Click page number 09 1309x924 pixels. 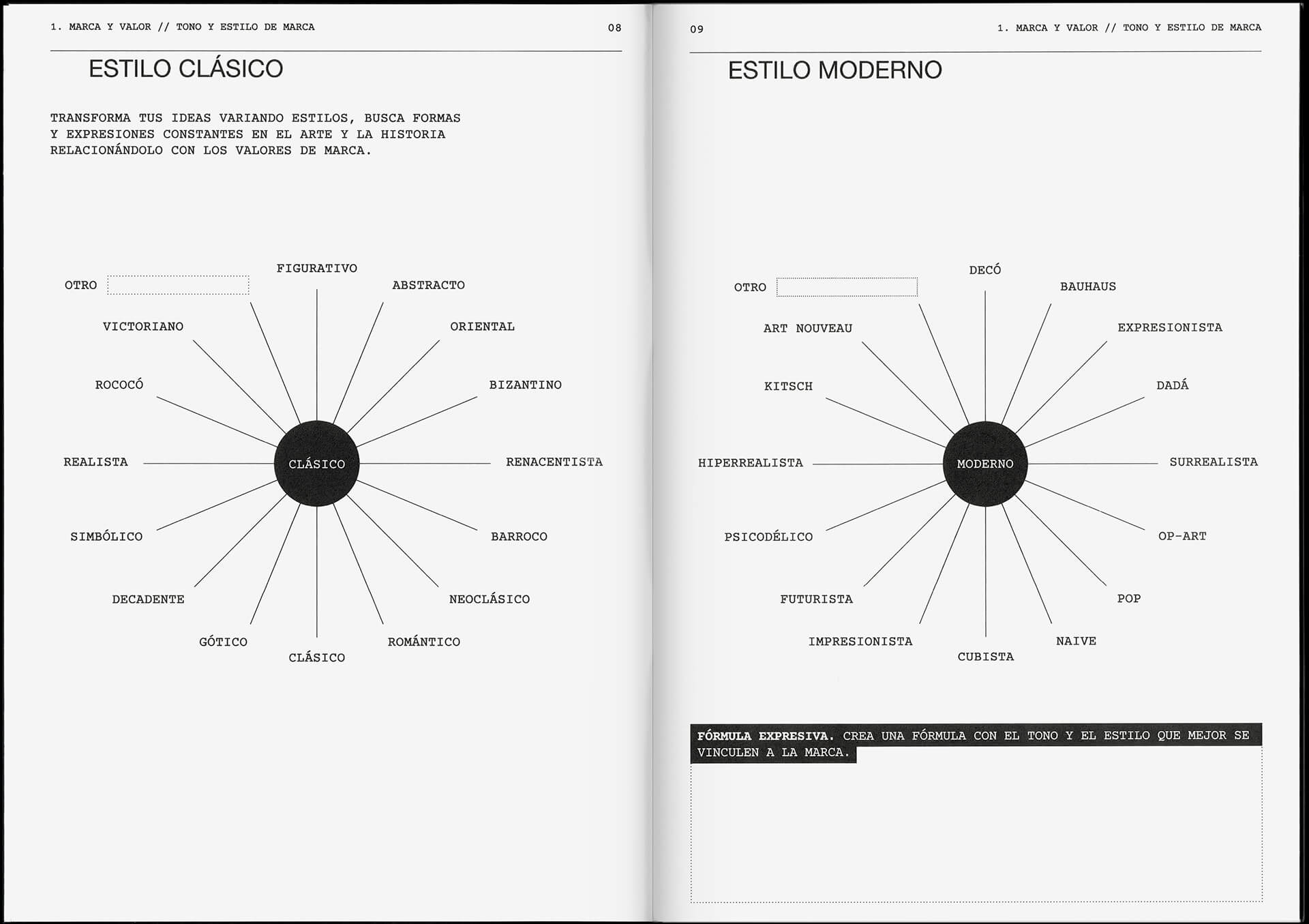click(x=697, y=29)
